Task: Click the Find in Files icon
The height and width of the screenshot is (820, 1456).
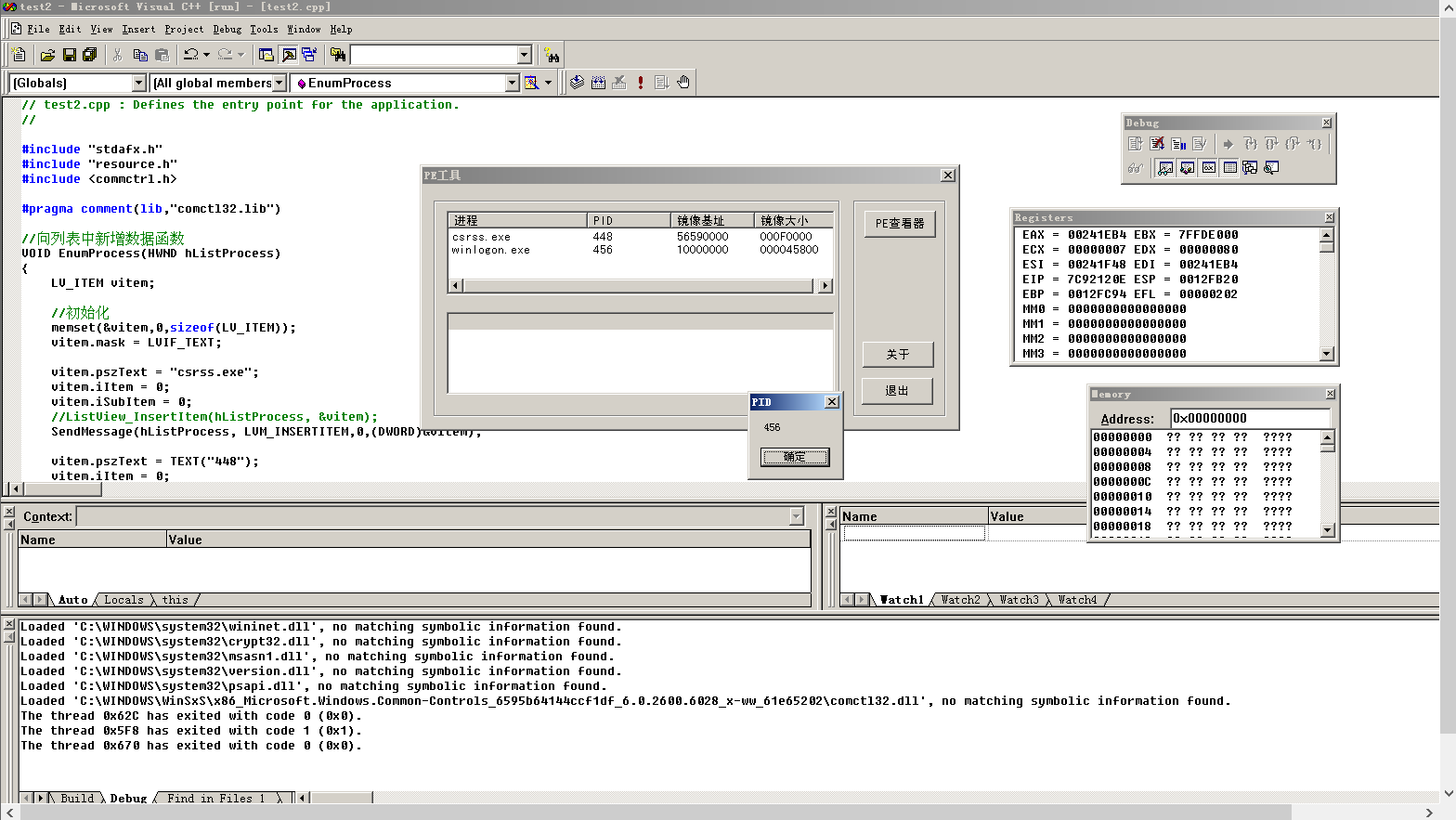Action: click(x=338, y=55)
